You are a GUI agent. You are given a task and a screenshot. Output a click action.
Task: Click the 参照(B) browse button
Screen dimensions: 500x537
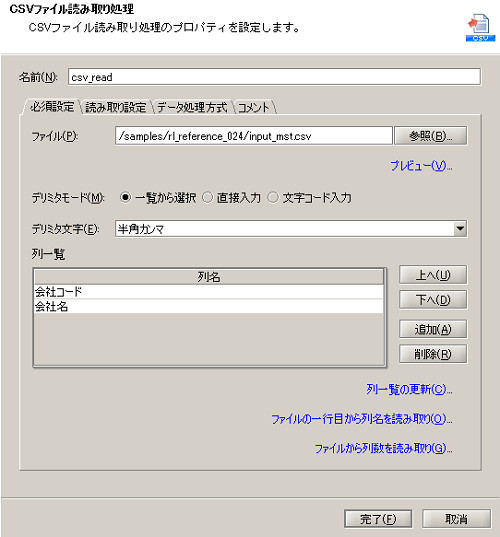(431, 136)
